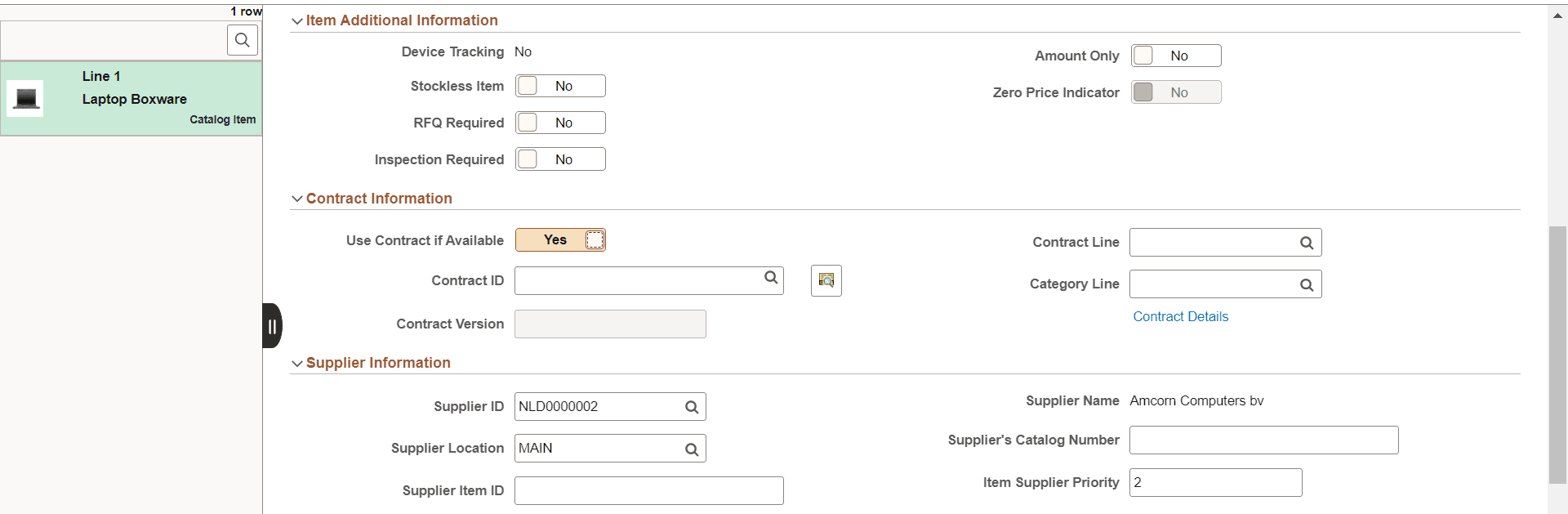
Task: Open the search magnifier in the line list panel
Action: click(x=242, y=39)
